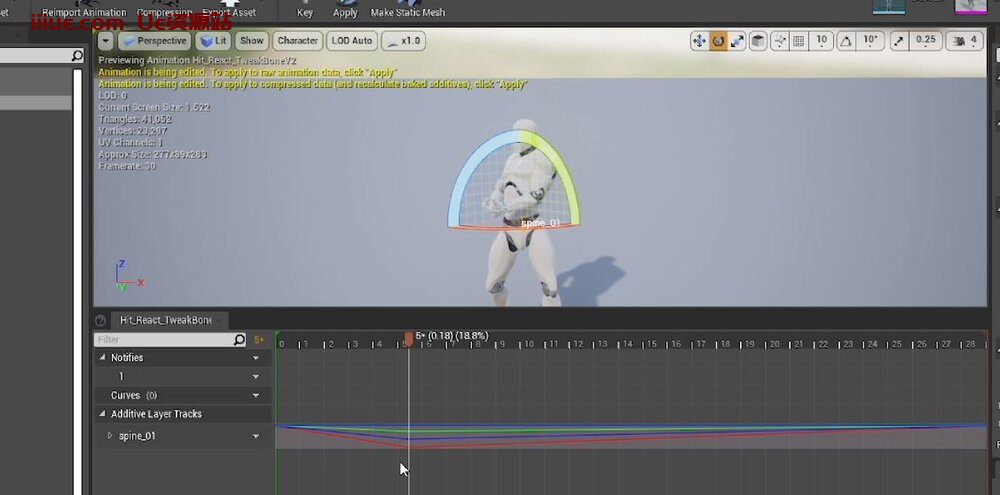Click the Show viewport button
Image resolution: width=1000 pixels, height=495 pixels.
point(252,41)
